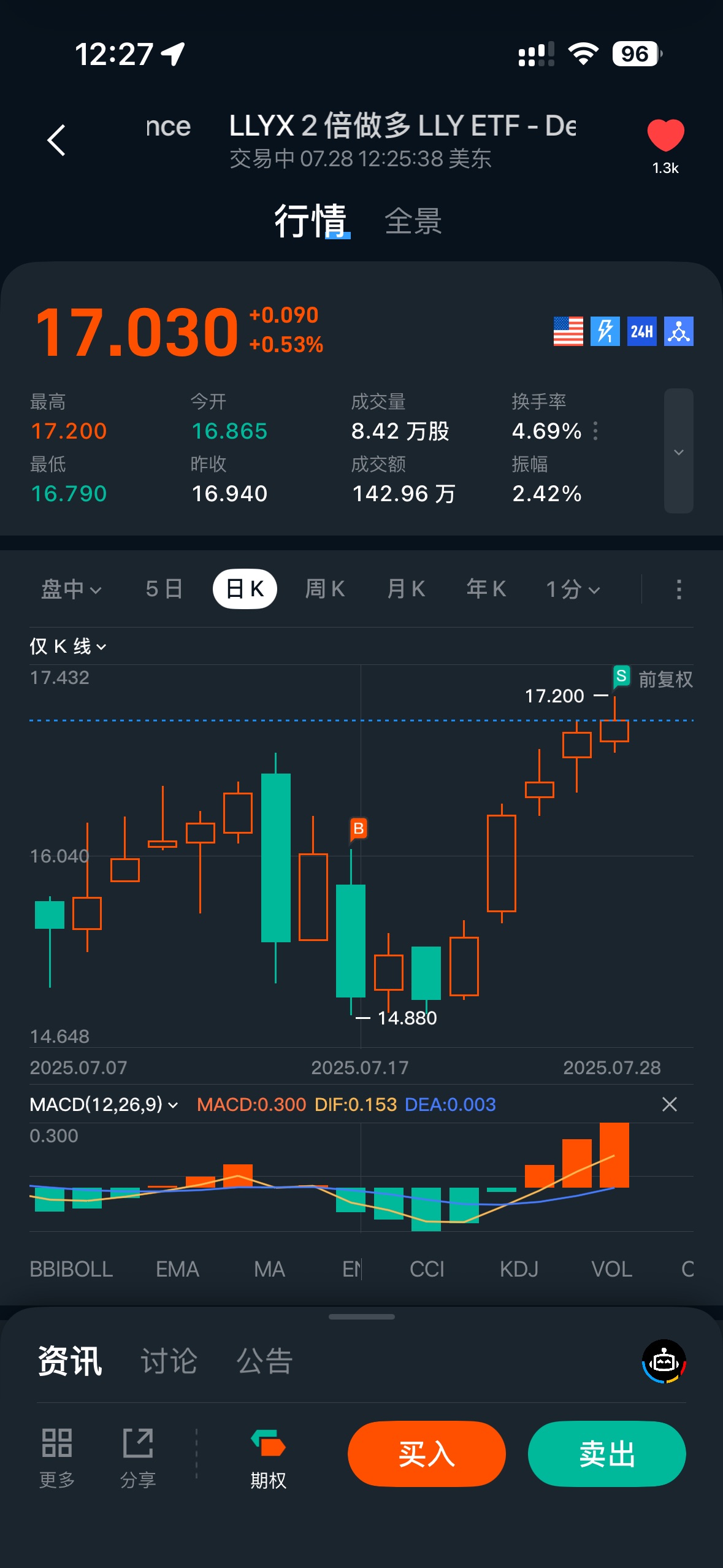
Task: Tap the green 卖出 sell button
Action: pyautogui.click(x=606, y=1453)
